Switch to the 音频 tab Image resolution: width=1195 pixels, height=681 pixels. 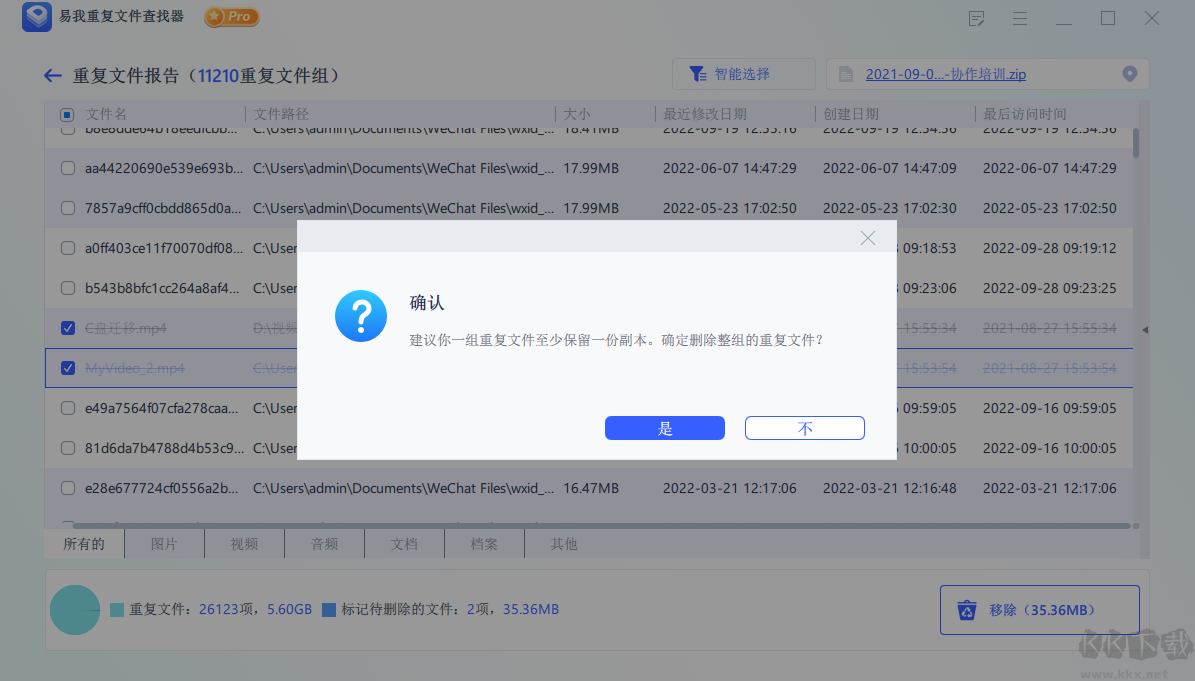click(x=324, y=544)
